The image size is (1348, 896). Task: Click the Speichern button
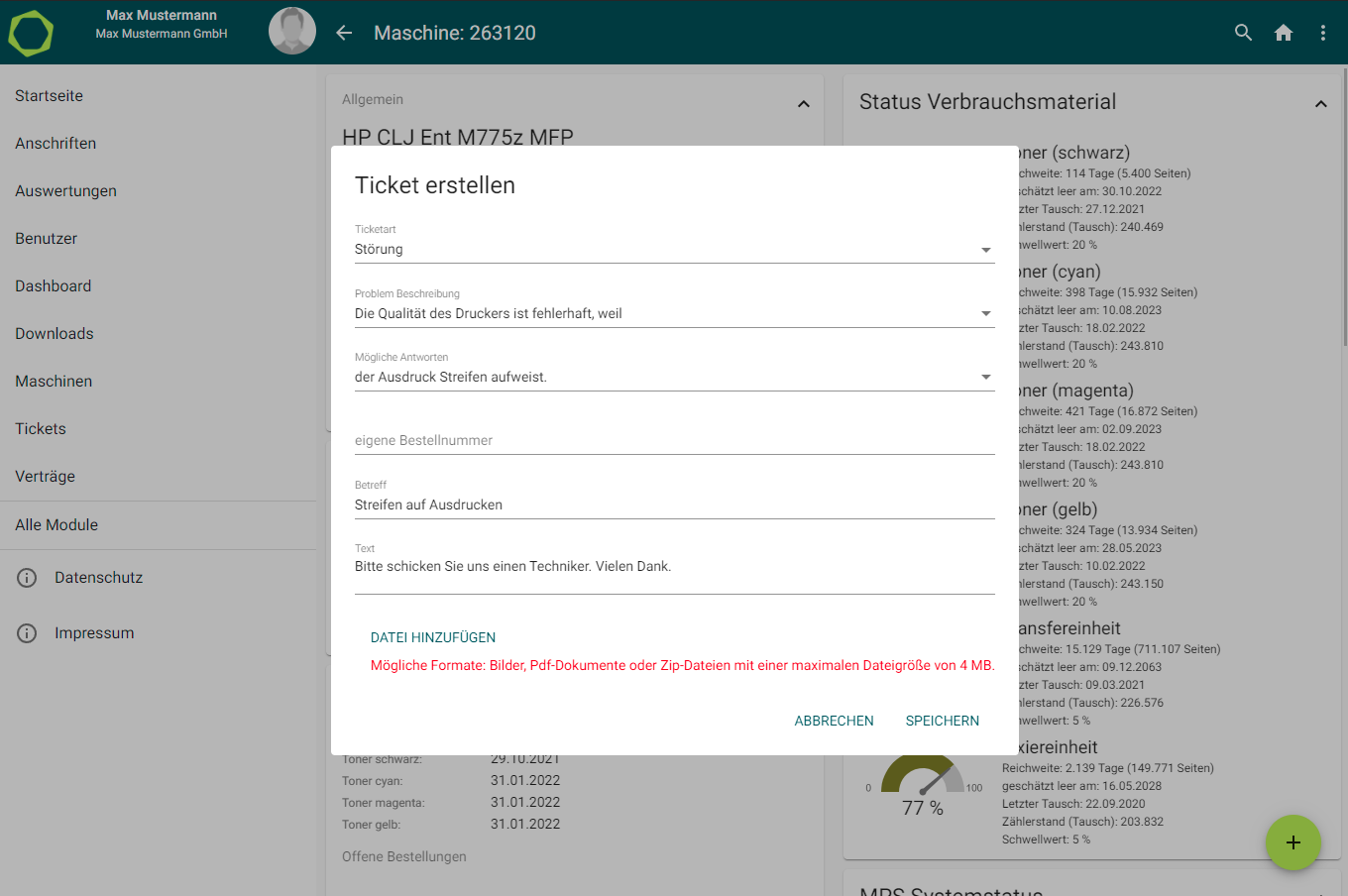click(x=942, y=721)
